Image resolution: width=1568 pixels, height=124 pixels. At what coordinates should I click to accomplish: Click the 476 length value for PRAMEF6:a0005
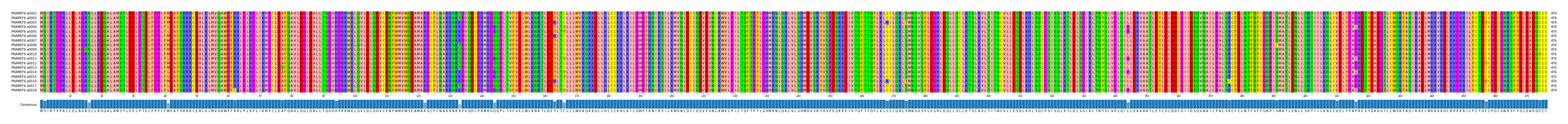pos(1554,32)
